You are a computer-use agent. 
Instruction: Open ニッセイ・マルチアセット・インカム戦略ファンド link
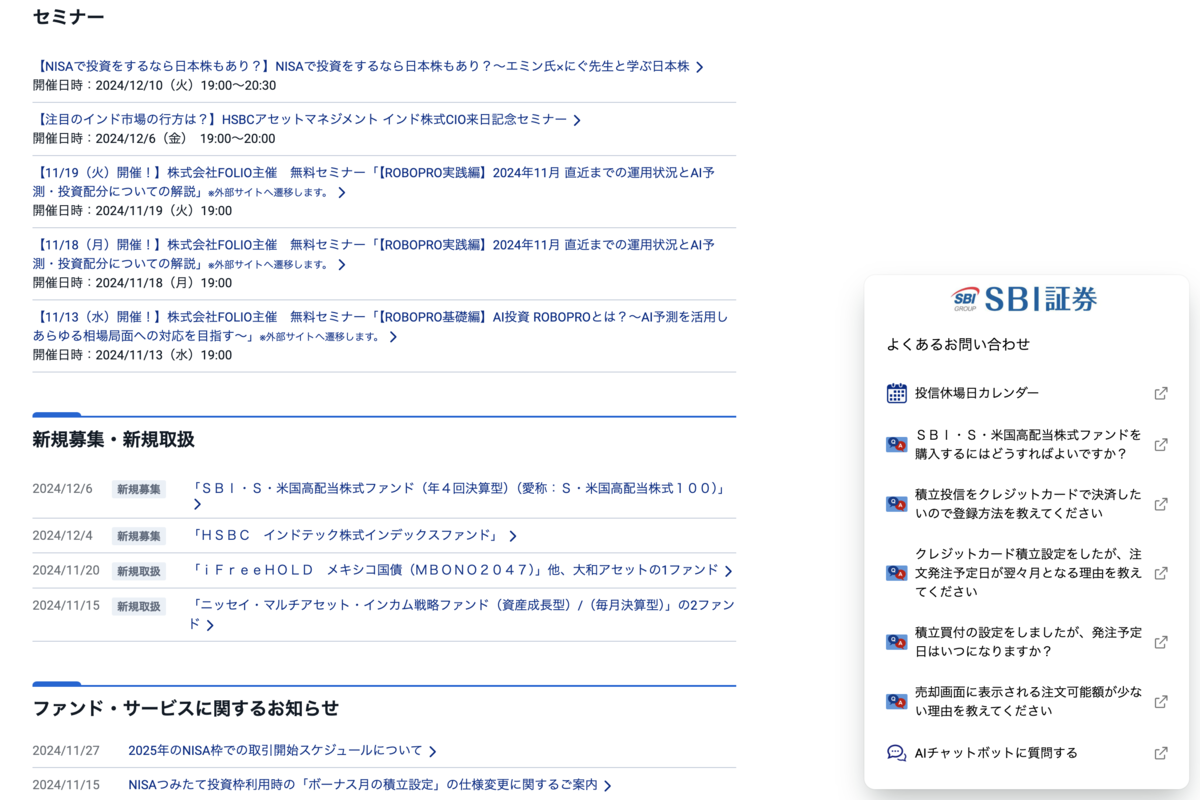(462, 614)
